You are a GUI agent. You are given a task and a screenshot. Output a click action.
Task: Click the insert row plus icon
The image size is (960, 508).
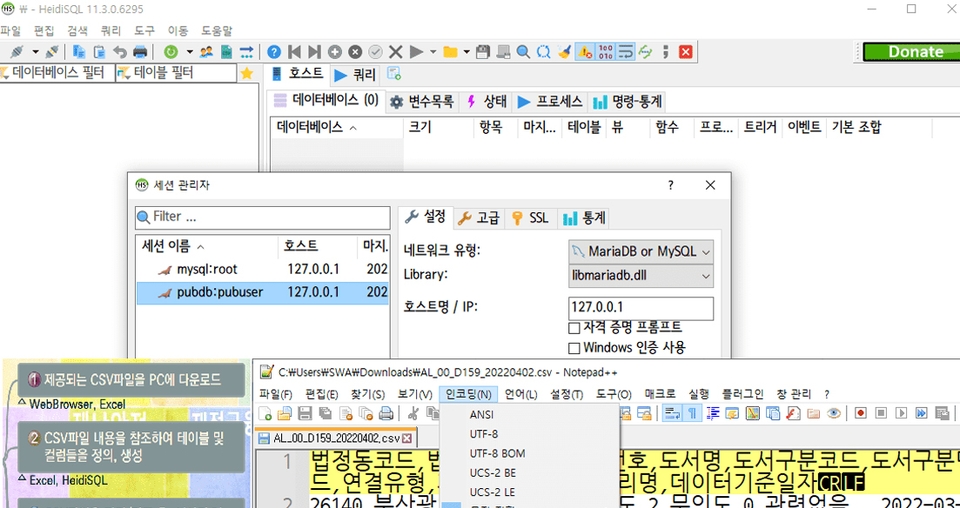pos(334,52)
